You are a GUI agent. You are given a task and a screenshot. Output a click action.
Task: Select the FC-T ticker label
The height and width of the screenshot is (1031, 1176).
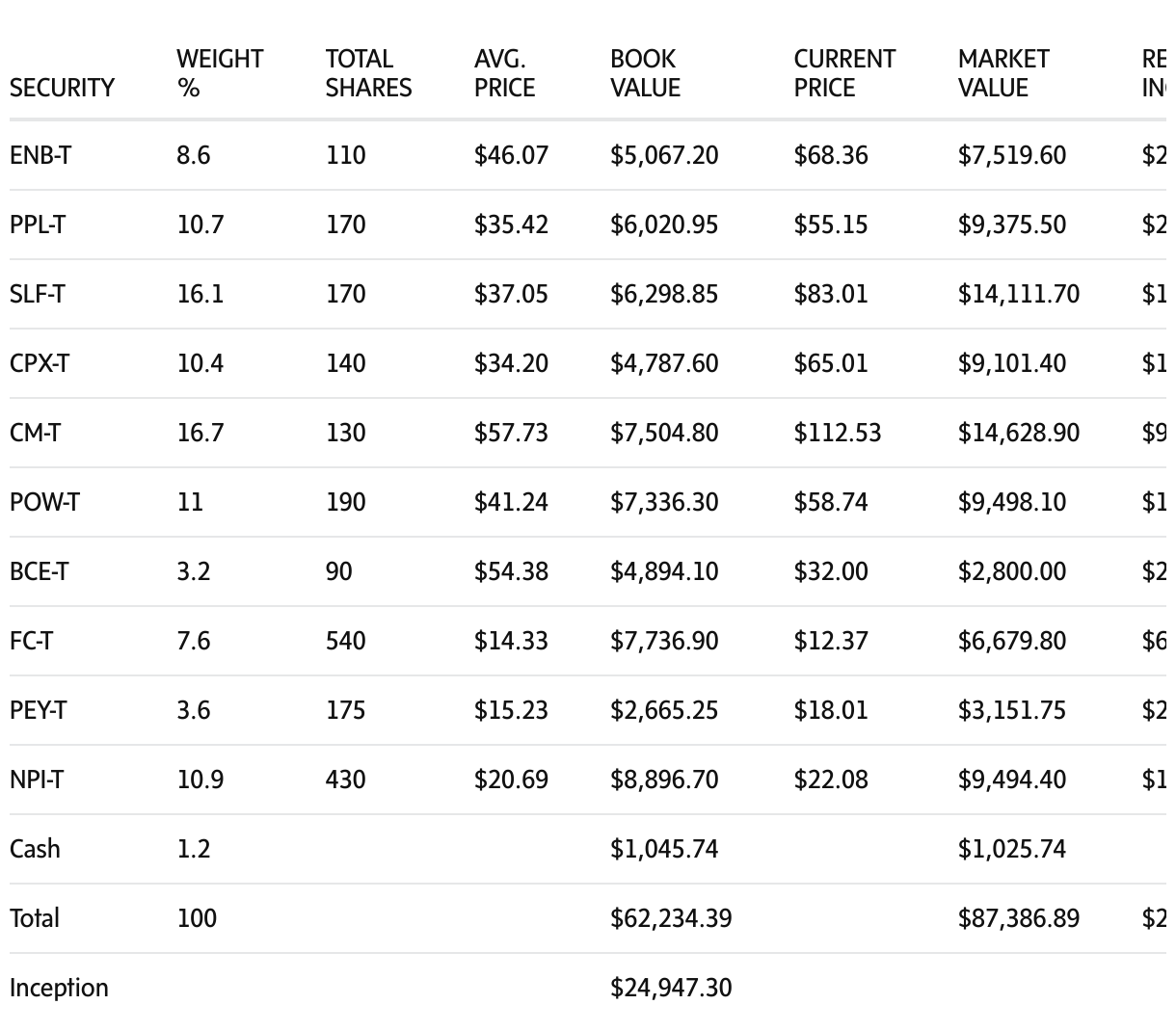coord(31,641)
